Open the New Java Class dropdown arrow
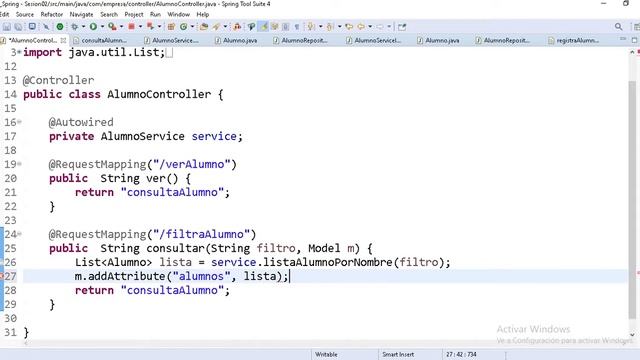 pyautogui.click(x=192, y=27)
